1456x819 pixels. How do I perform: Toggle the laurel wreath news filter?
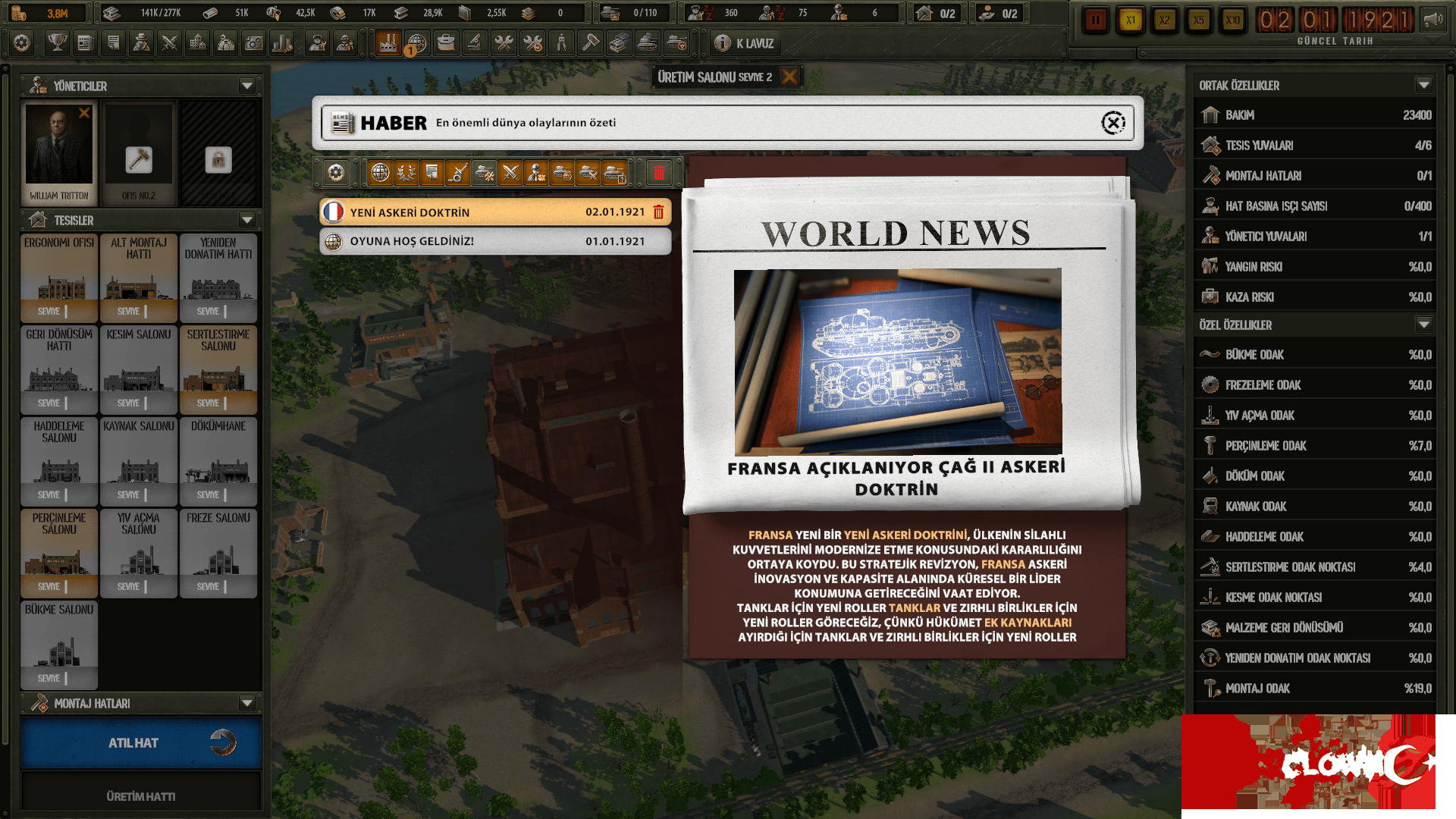[x=407, y=172]
